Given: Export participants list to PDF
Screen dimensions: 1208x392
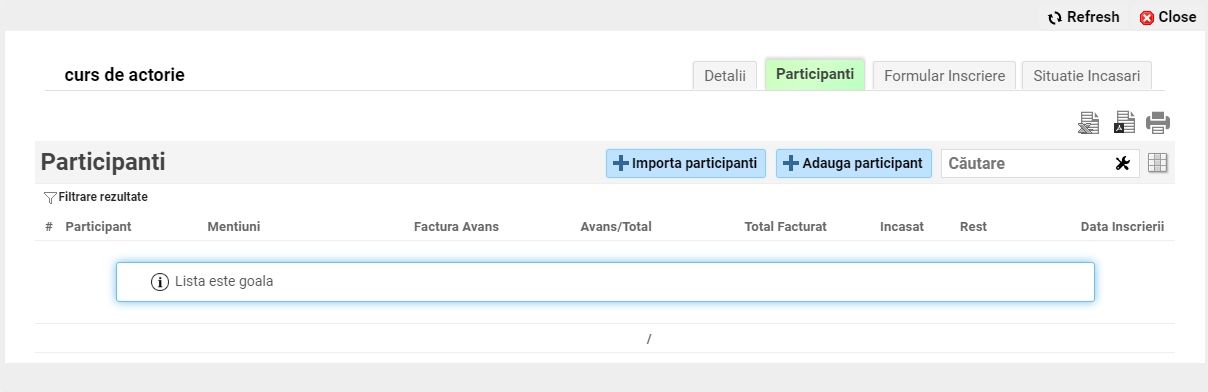Looking at the screenshot, I should tap(1124, 123).
